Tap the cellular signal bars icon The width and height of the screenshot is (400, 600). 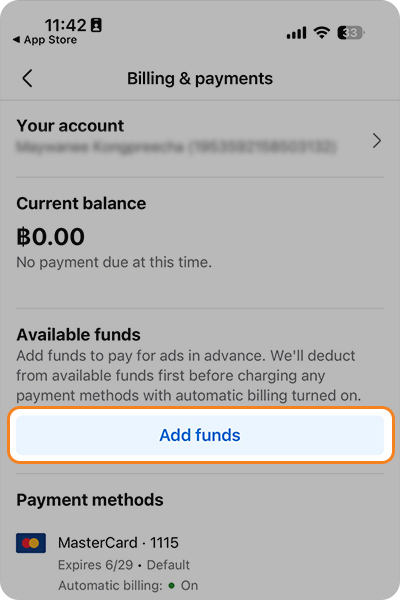(x=297, y=33)
